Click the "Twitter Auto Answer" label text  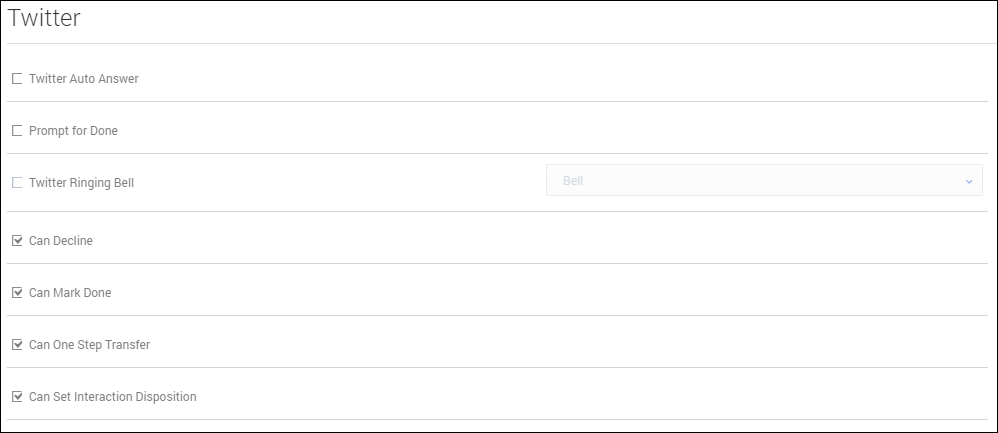(84, 79)
